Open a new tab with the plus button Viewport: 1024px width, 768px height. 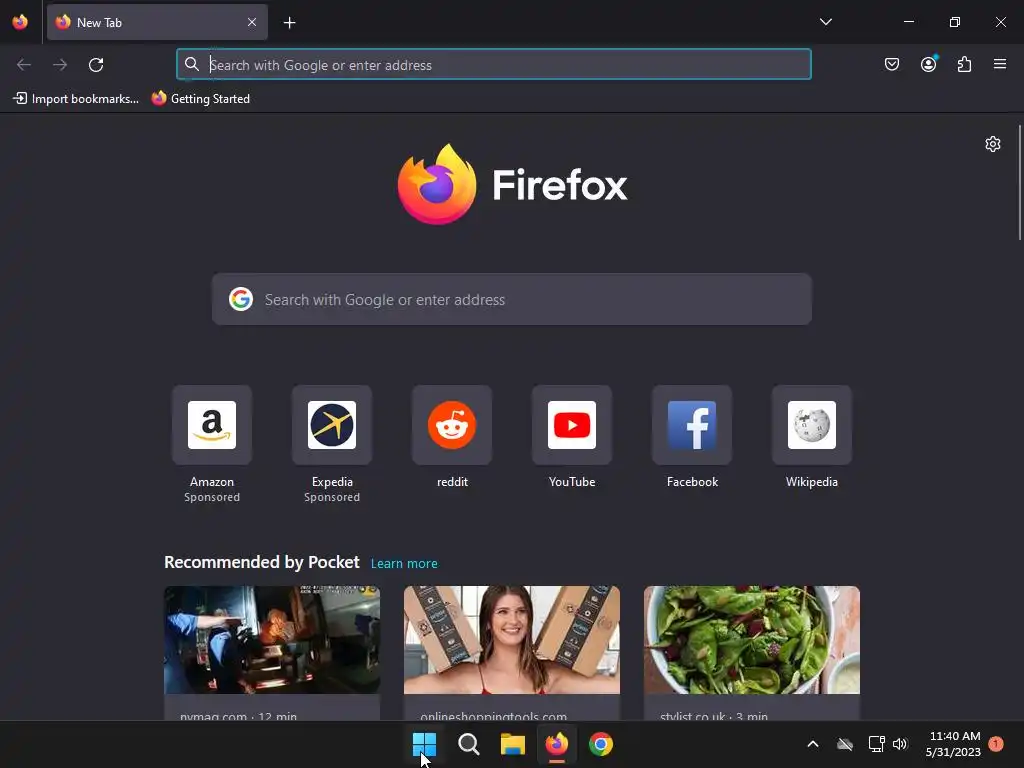point(289,23)
